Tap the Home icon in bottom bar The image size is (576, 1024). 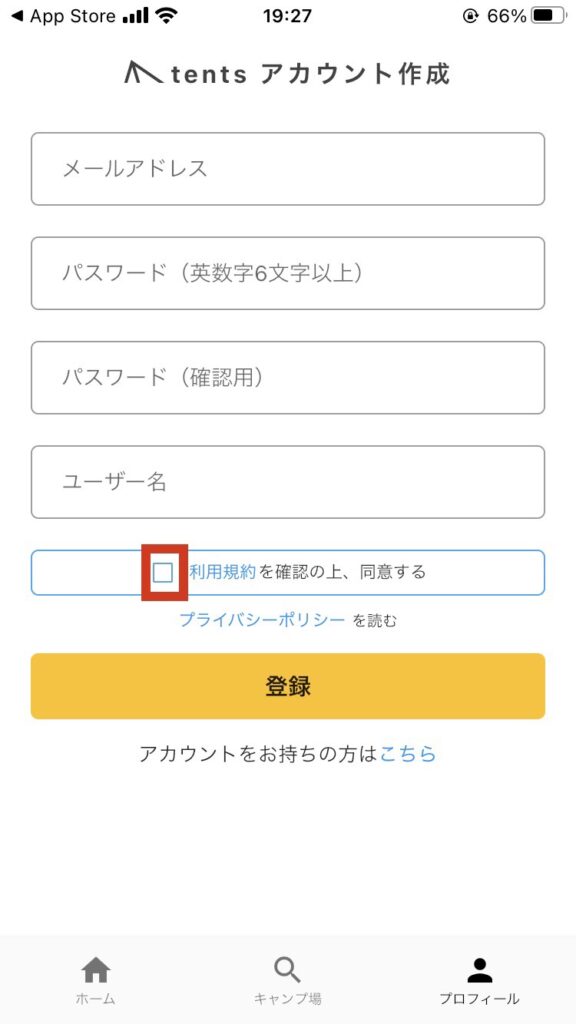click(x=95, y=970)
